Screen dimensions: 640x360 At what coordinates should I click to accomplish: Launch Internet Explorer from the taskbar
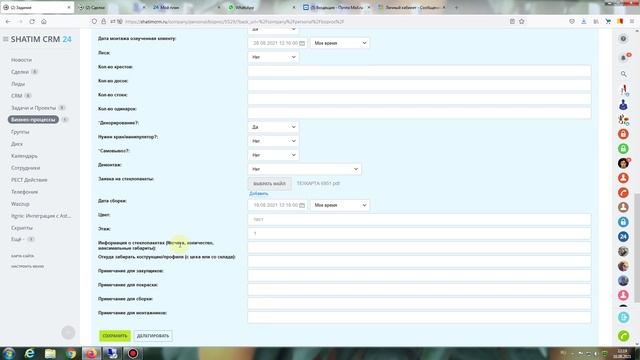(x=29, y=353)
